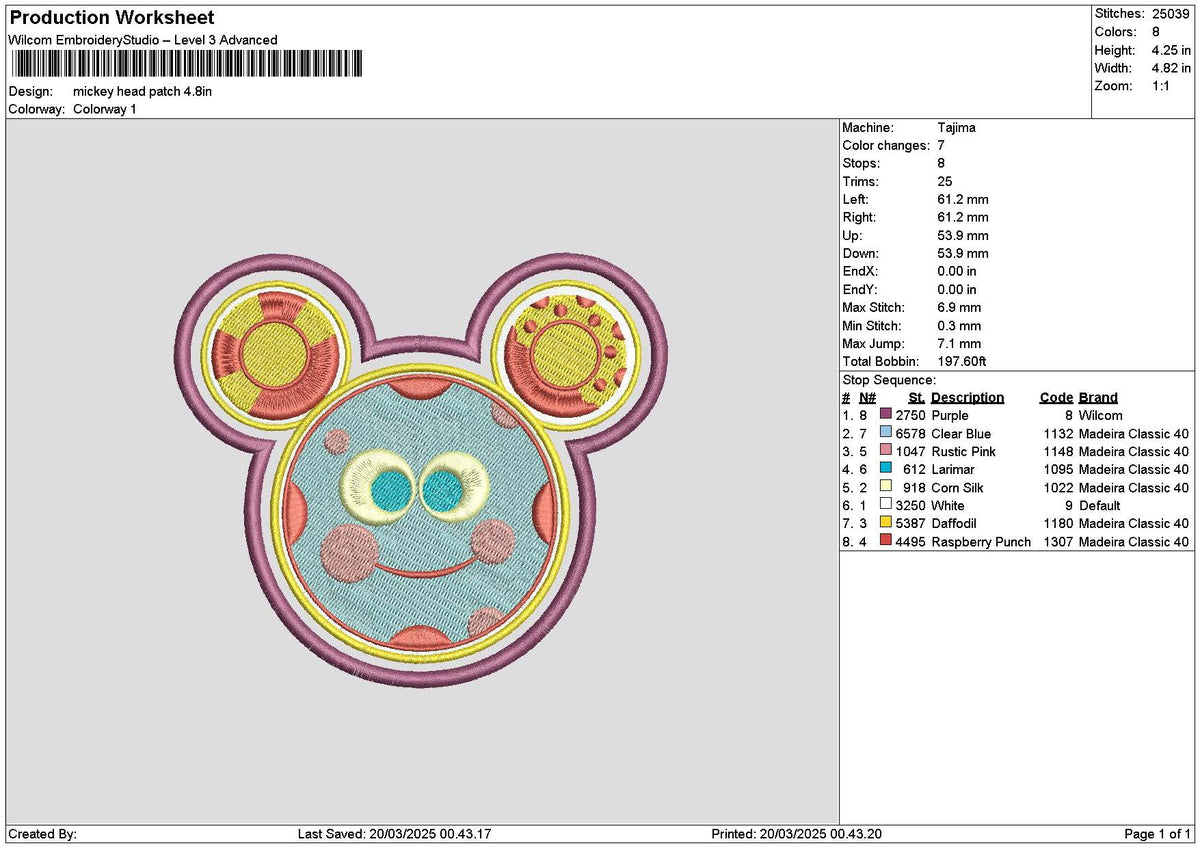
Task: Click the Clear Blue color swatch
Action: tap(886, 433)
